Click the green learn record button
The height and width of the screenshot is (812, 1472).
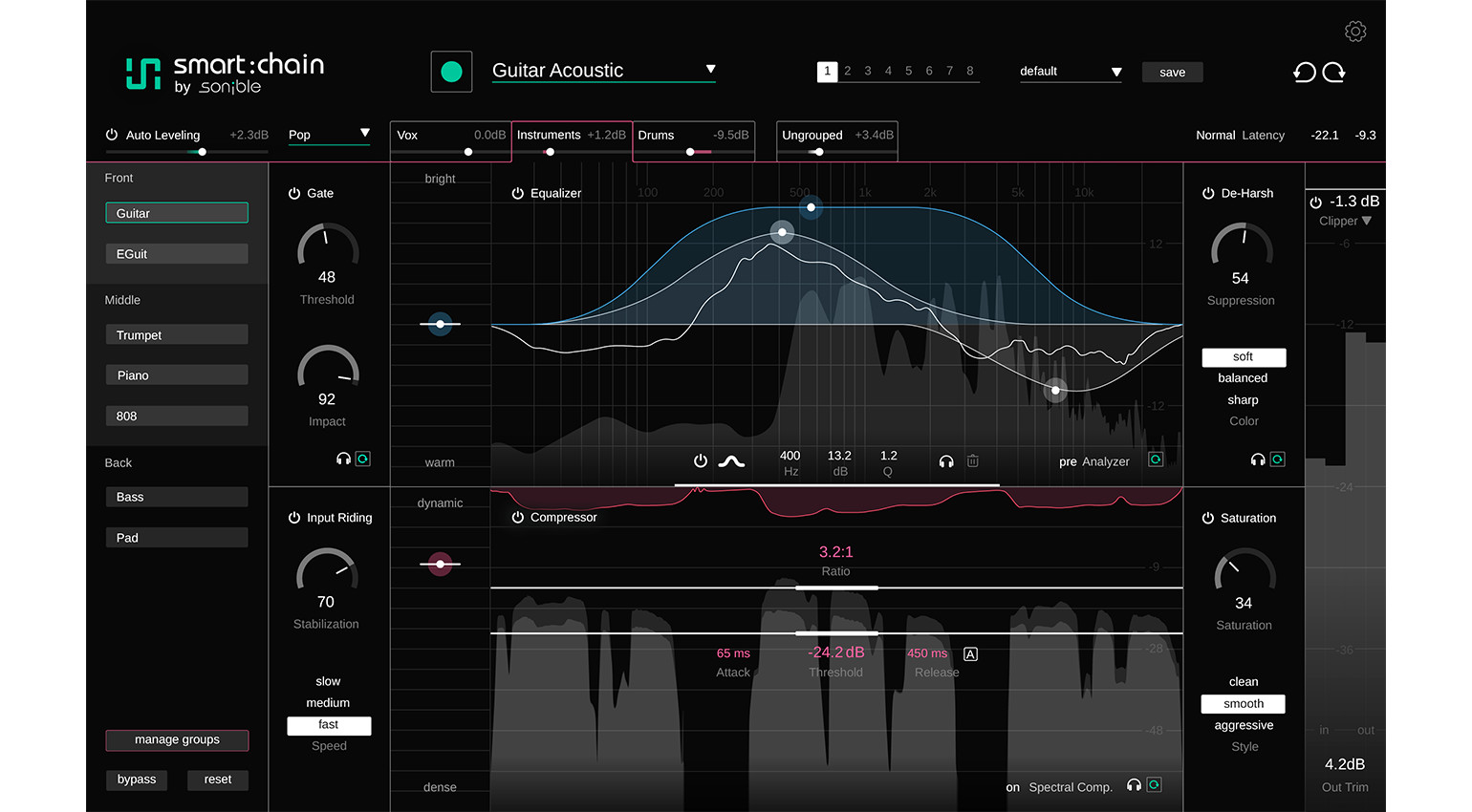tap(451, 72)
